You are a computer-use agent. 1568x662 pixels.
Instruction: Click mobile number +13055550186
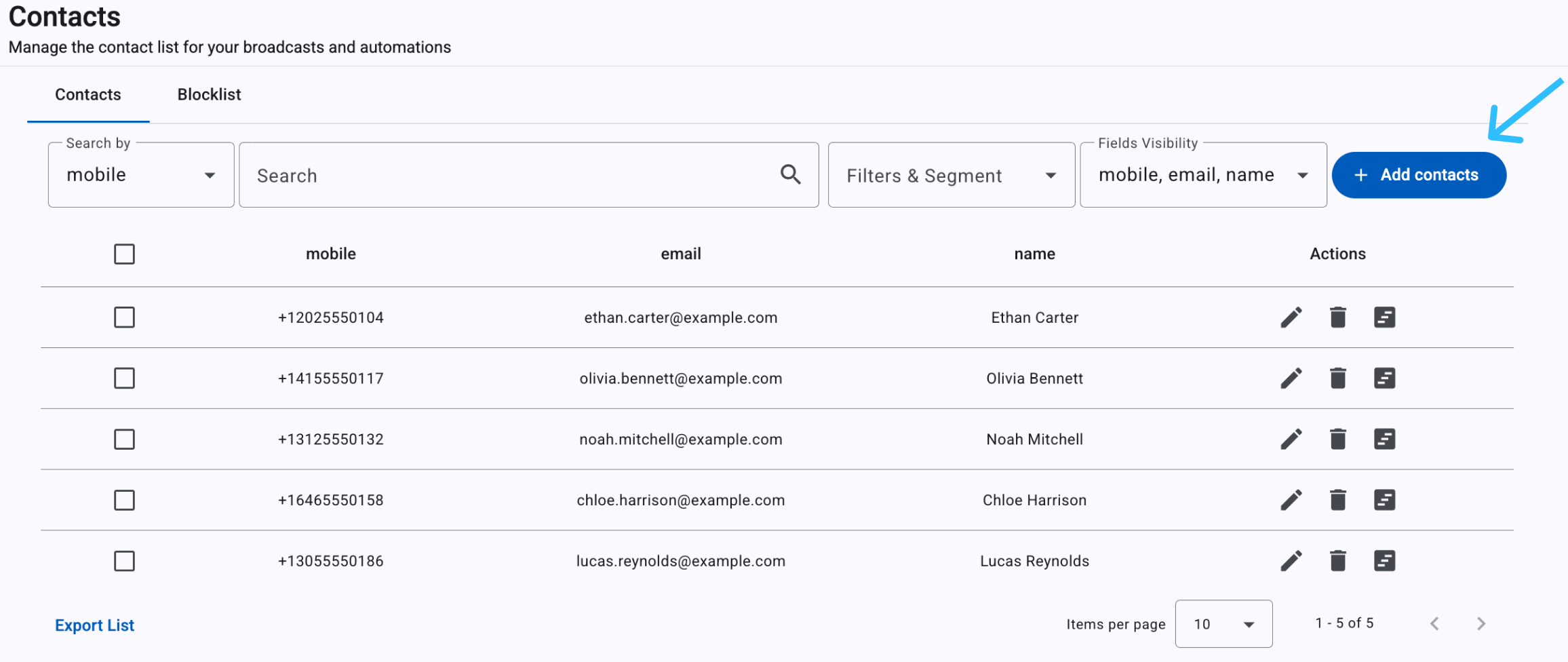coord(331,561)
